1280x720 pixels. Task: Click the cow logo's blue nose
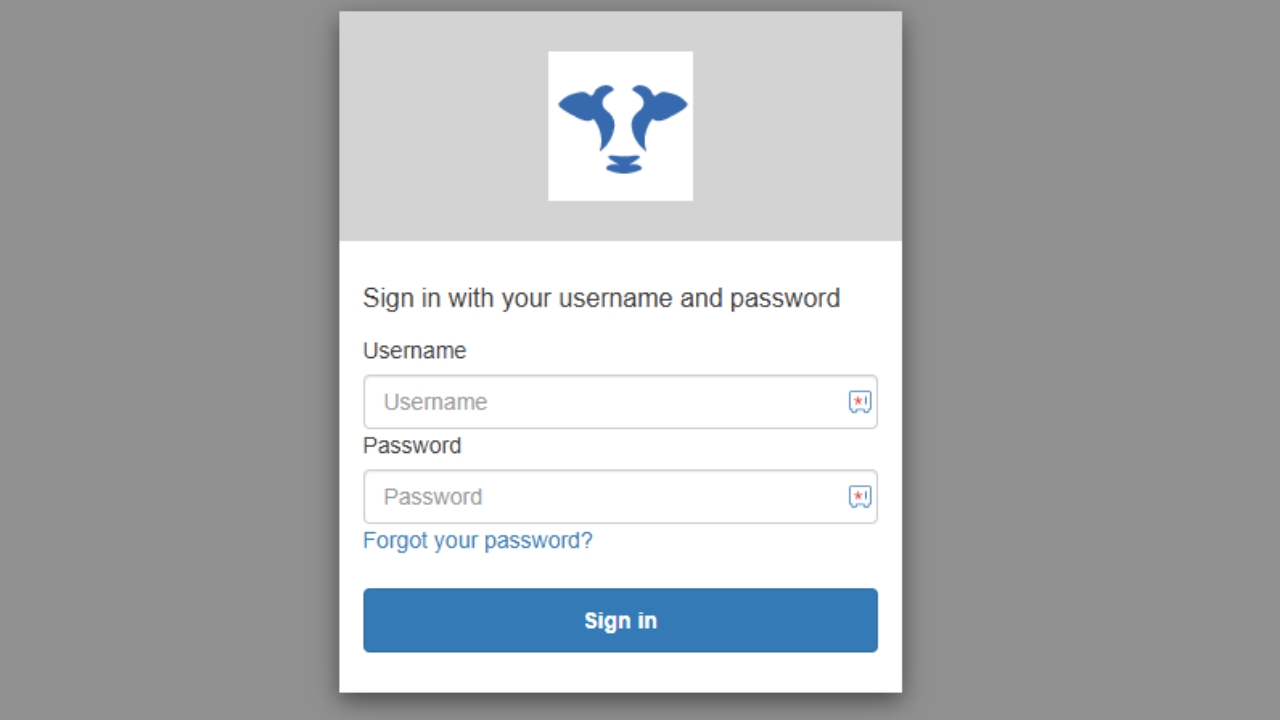(623, 164)
